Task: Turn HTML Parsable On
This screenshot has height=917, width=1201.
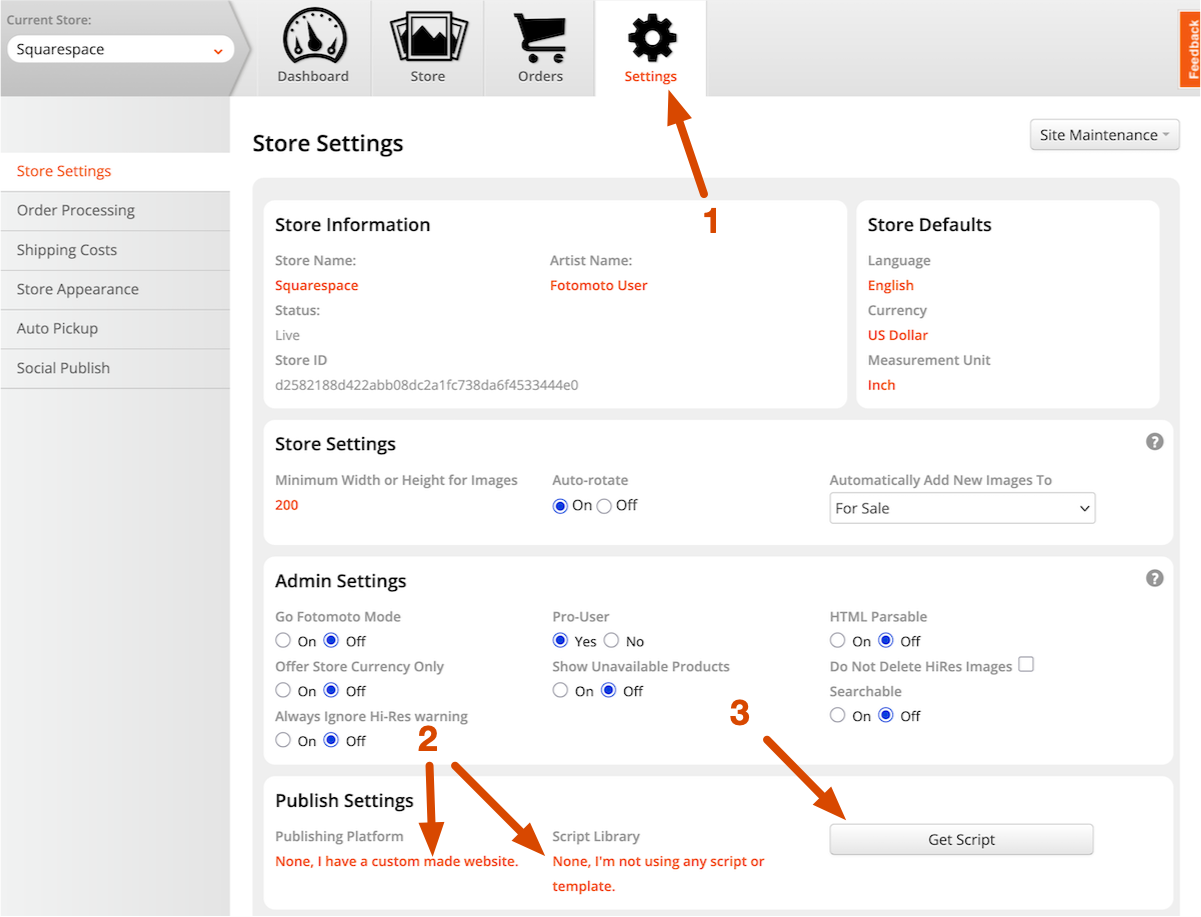Action: pos(838,640)
